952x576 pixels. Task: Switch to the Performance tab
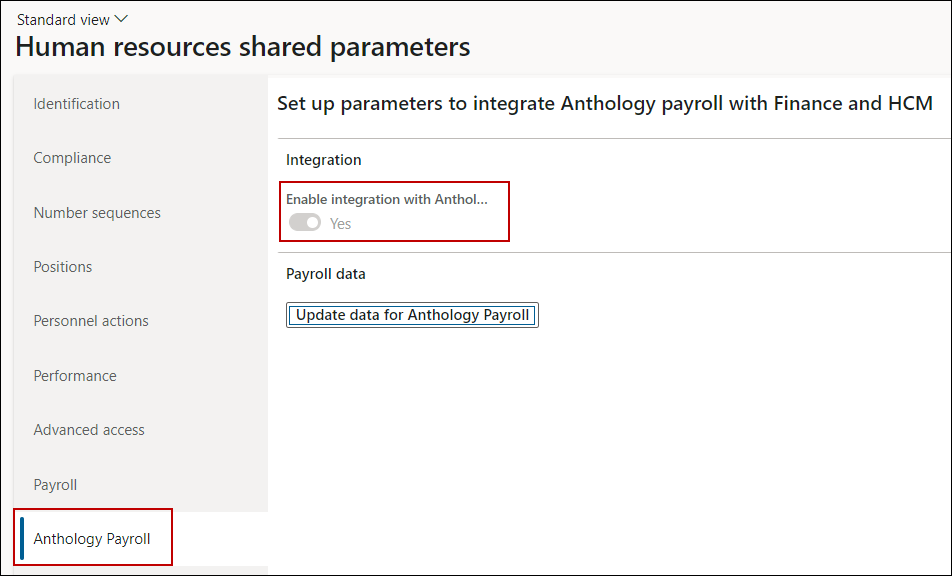(x=75, y=376)
